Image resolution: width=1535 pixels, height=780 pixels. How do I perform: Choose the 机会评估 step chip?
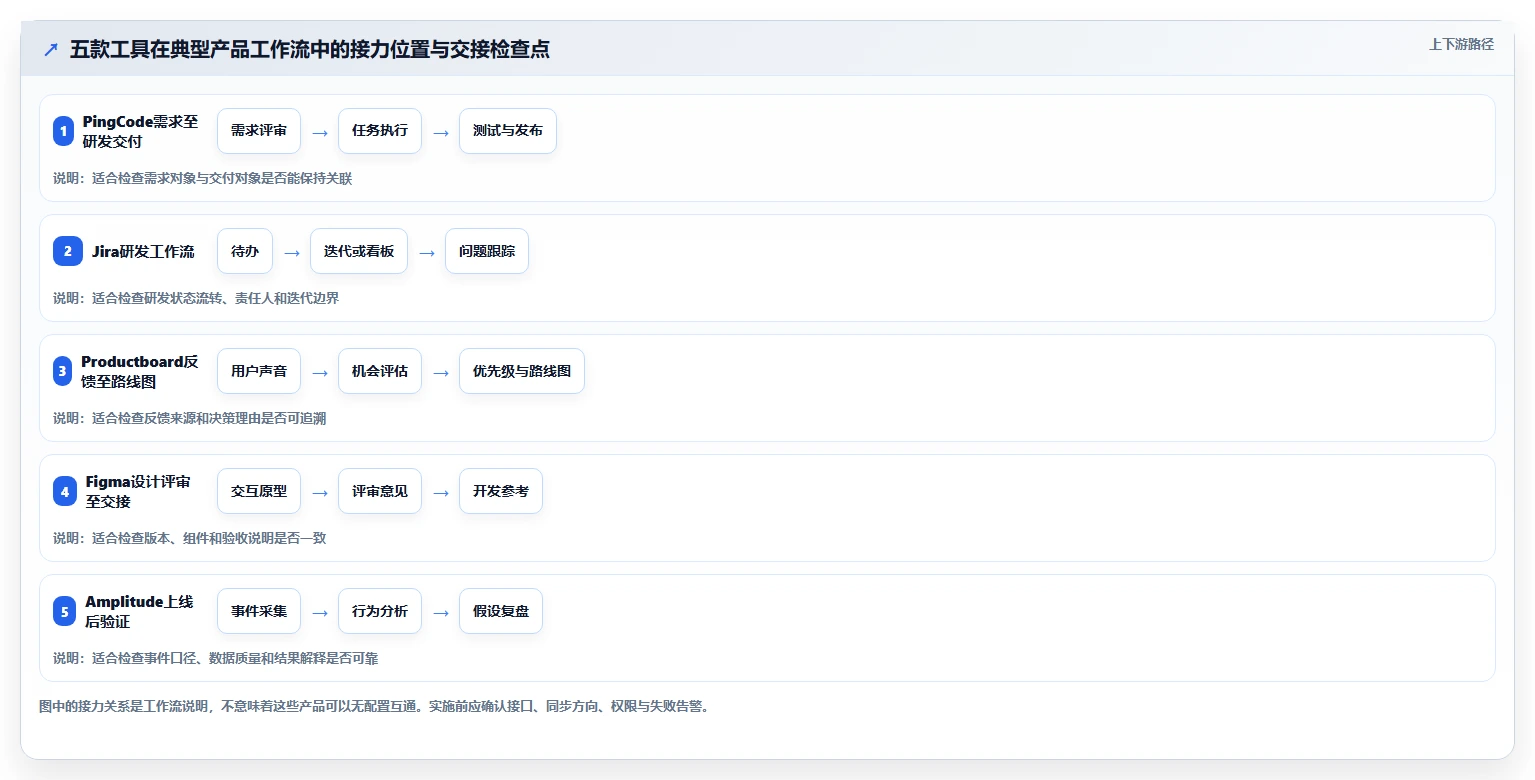coord(380,371)
